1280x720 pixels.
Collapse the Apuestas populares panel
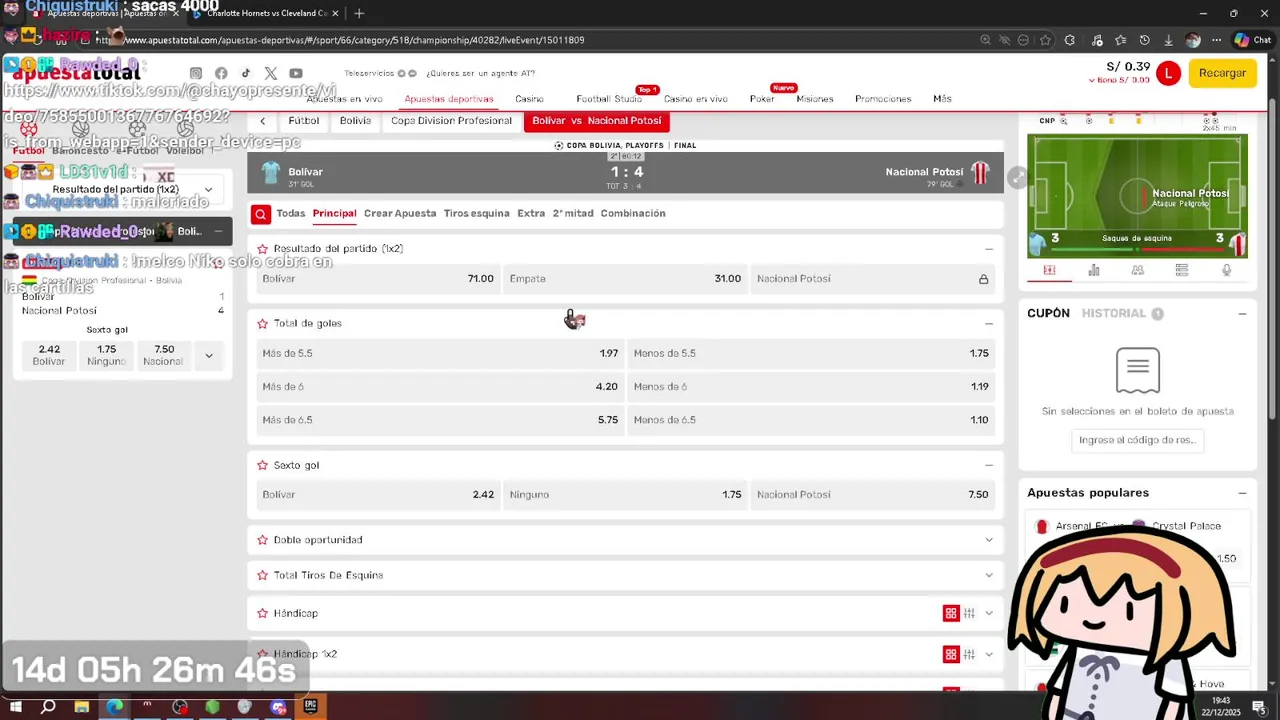1242,493
